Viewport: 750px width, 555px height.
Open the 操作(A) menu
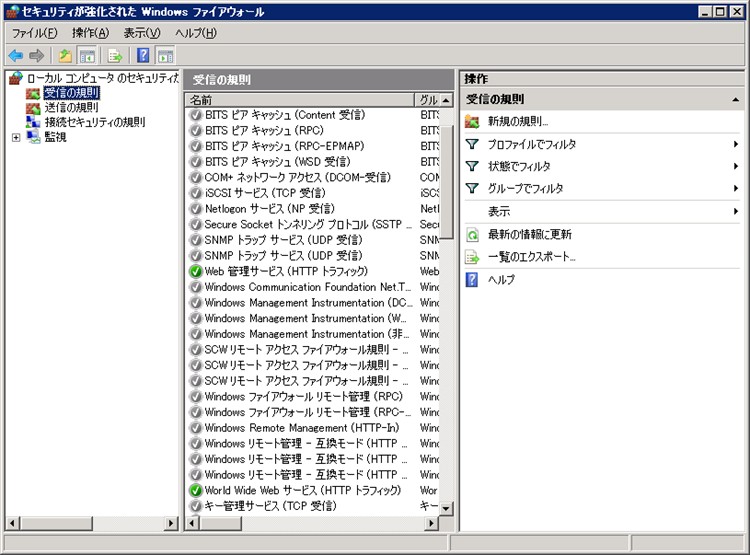89,33
